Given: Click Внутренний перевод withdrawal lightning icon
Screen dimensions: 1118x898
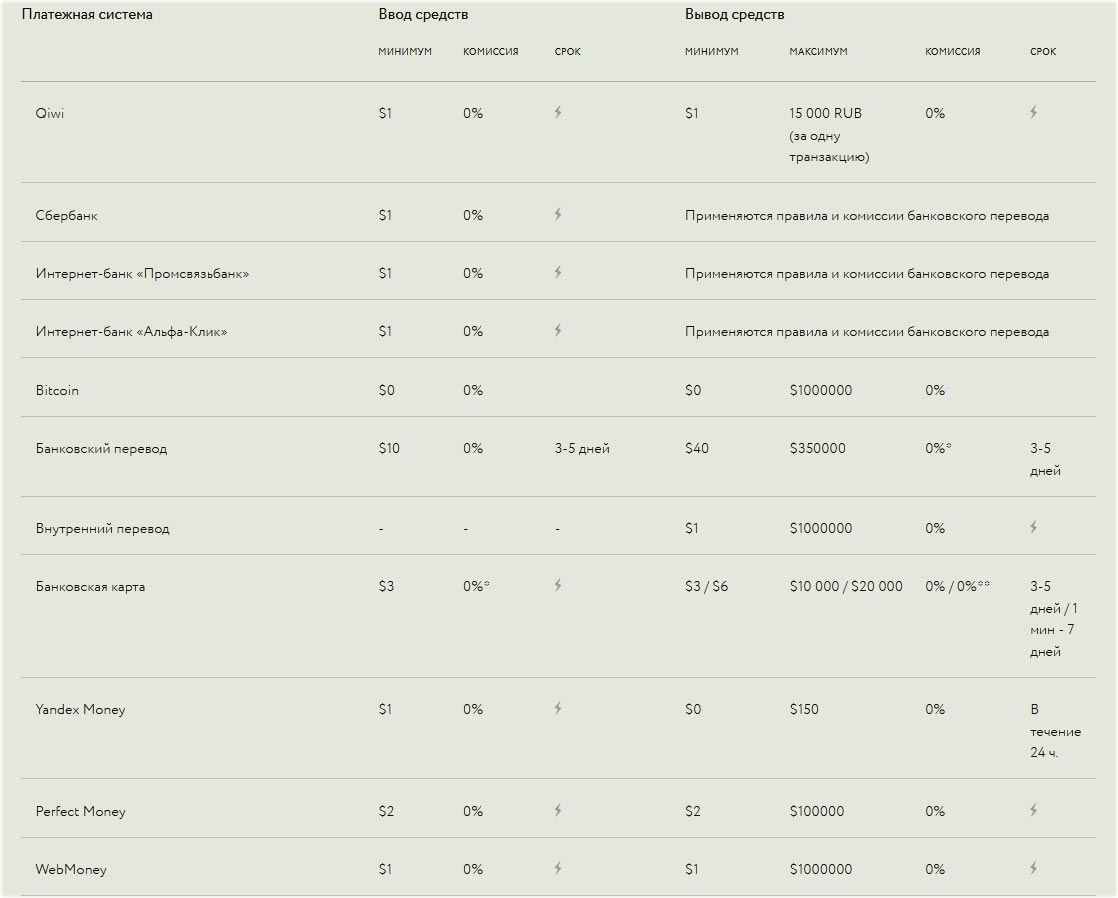Looking at the screenshot, I should coord(1033,527).
